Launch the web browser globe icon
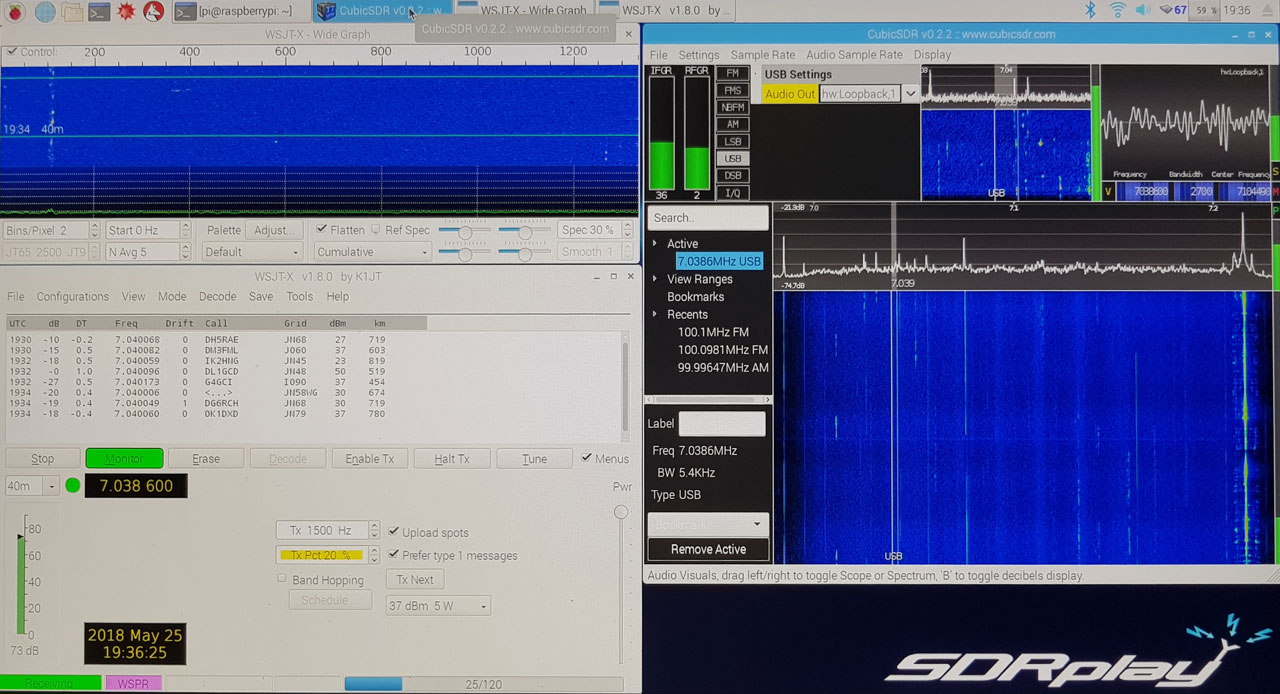 (x=45, y=11)
